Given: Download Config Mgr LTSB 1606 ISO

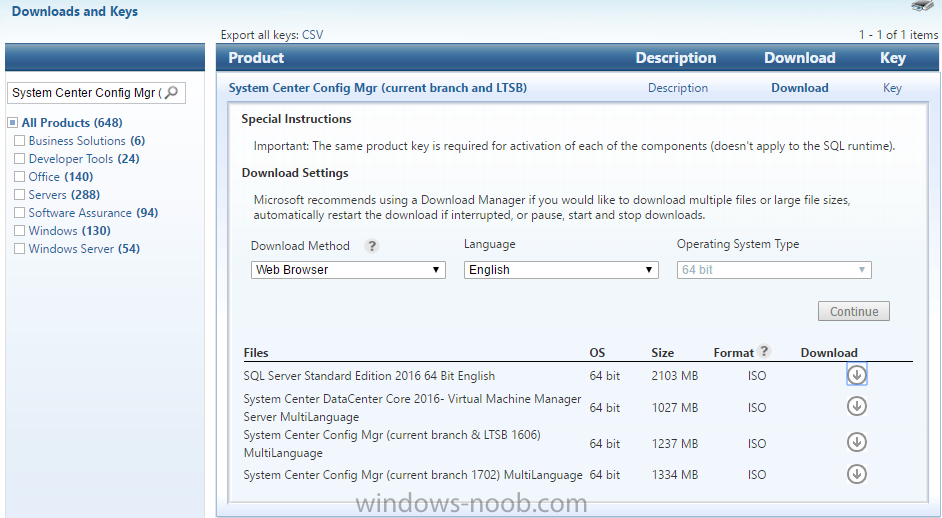Looking at the screenshot, I should (x=857, y=443).
